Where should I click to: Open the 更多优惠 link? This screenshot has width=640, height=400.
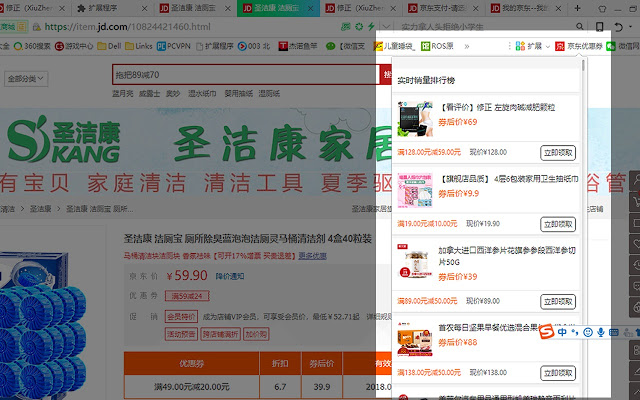[312, 256]
